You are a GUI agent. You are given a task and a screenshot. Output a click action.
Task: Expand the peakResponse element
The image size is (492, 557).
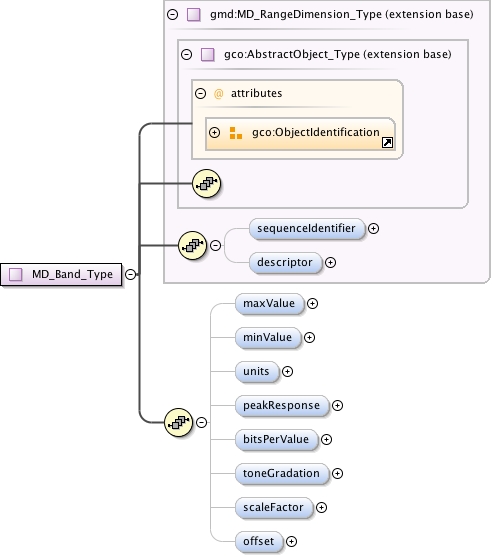[337, 406]
